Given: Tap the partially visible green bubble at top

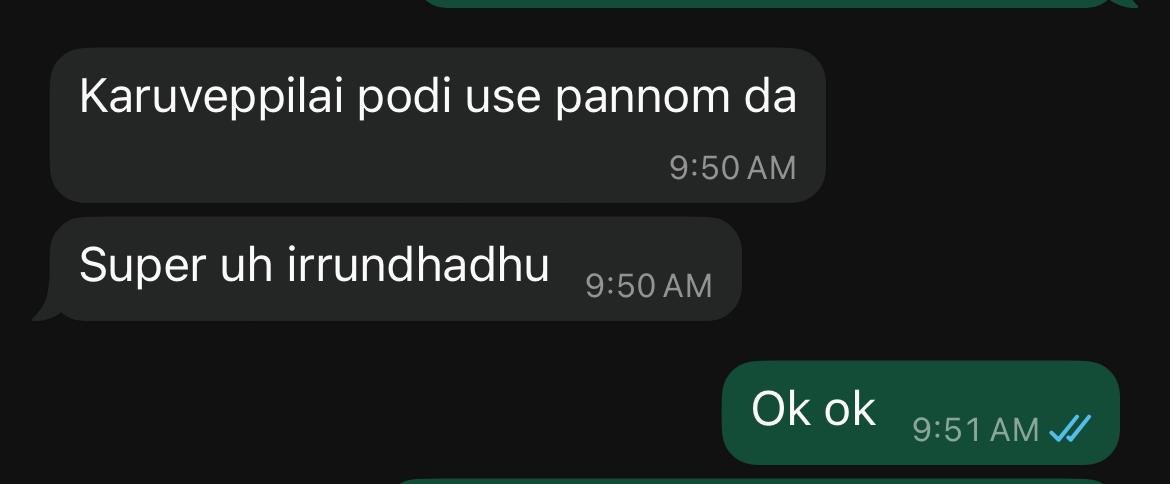Looking at the screenshot, I should (x=776, y=4).
